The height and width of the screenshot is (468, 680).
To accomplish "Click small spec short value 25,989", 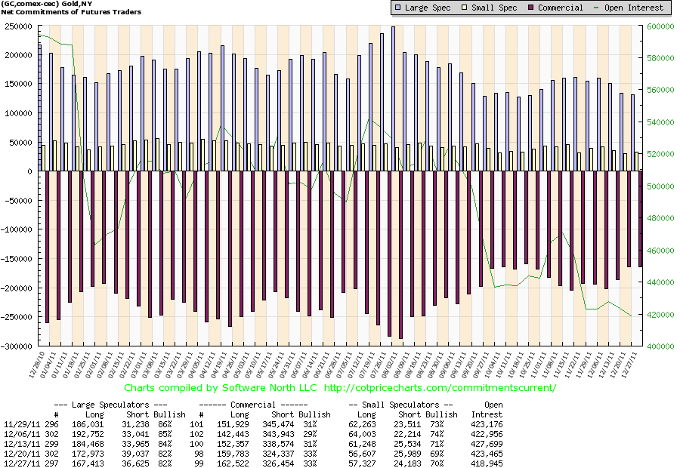I will click(x=409, y=454).
